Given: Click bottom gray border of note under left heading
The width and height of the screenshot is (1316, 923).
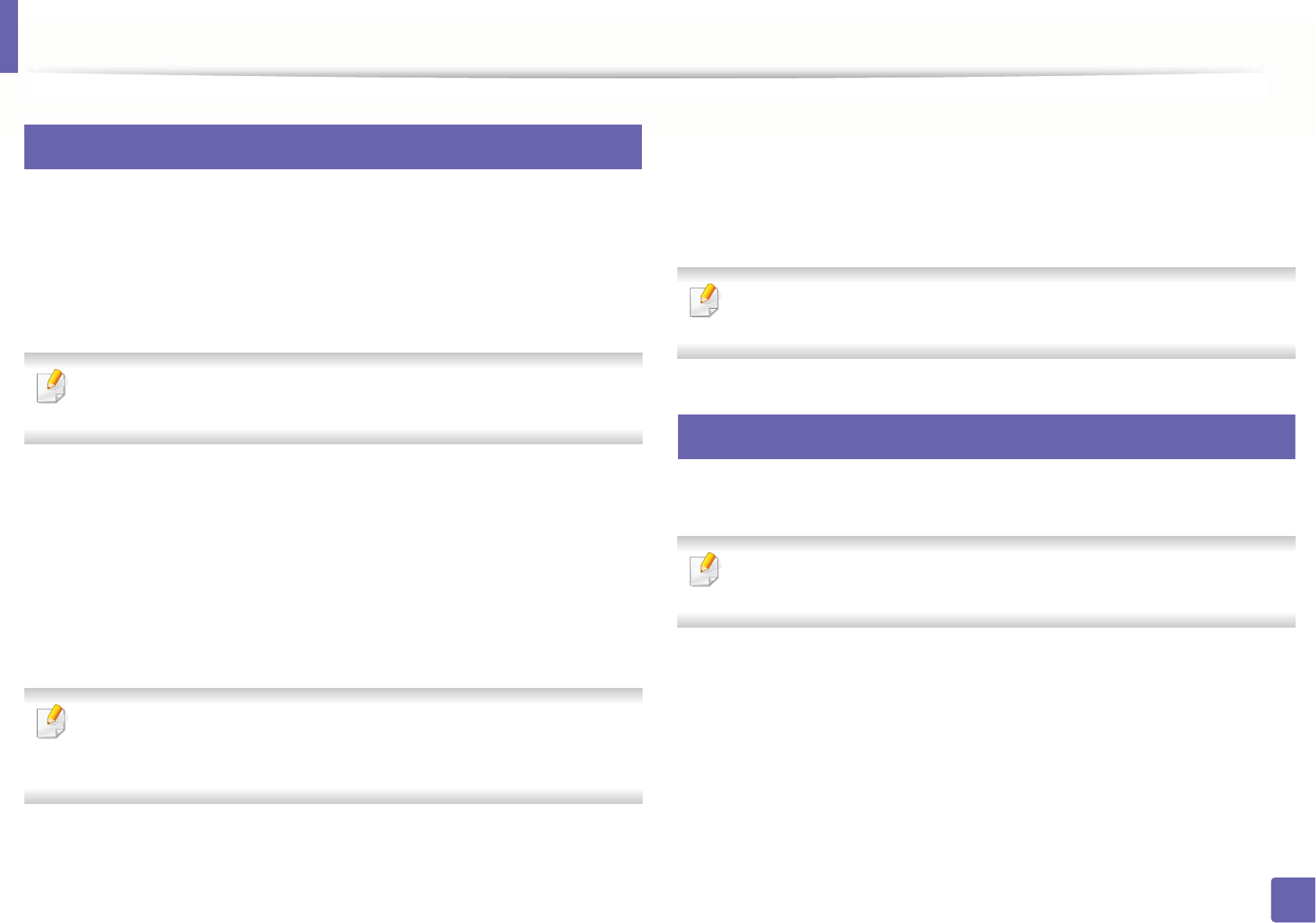Looking at the screenshot, I should click(x=333, y=437).
